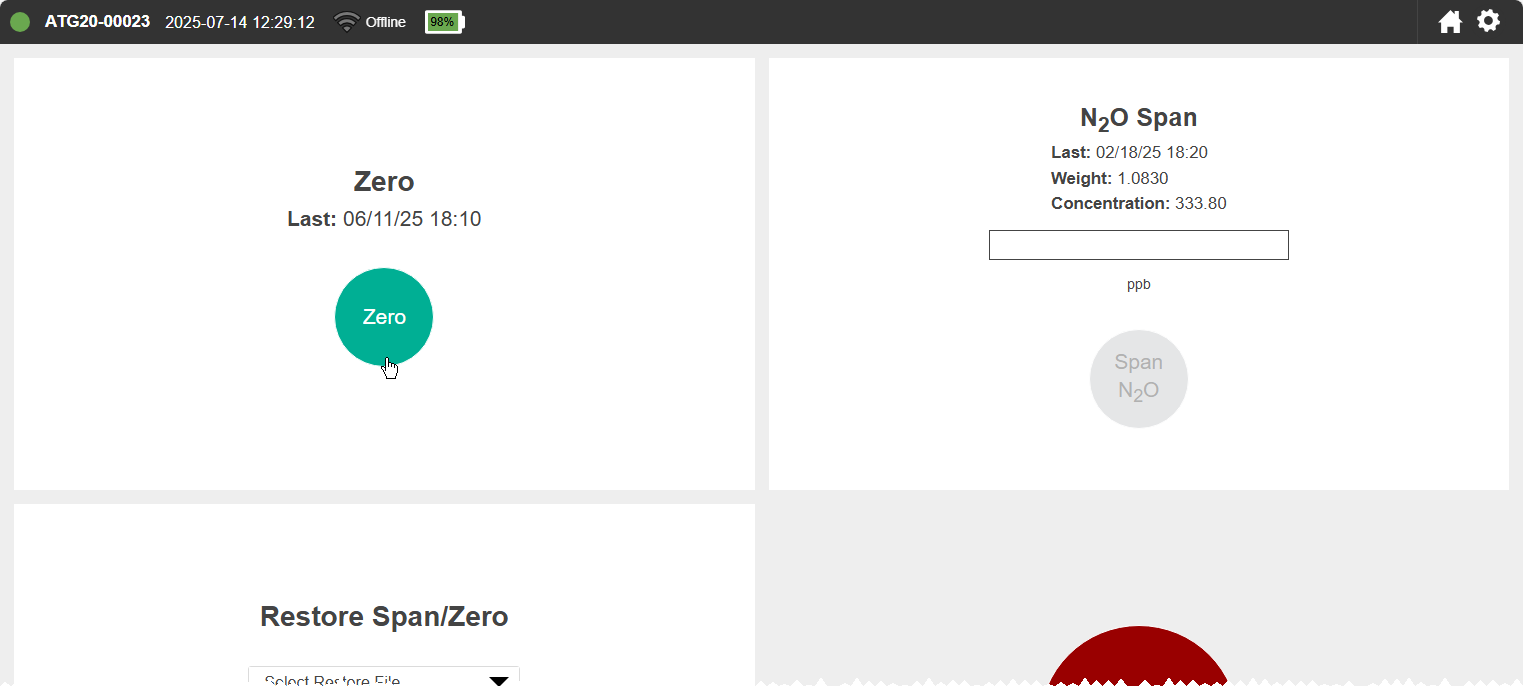1523x686 pixels.
Task: Click the date and time display
Action: pos(240,22)
